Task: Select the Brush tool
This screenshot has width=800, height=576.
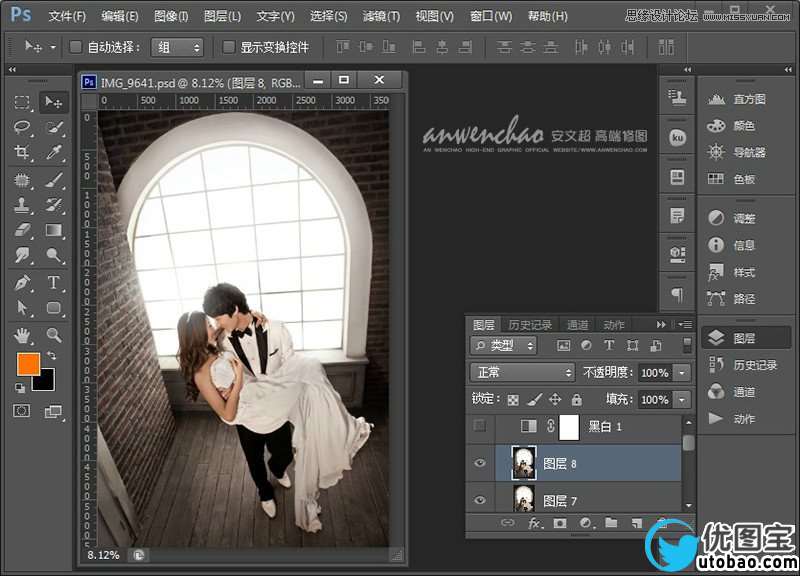Action: point(53,180)
